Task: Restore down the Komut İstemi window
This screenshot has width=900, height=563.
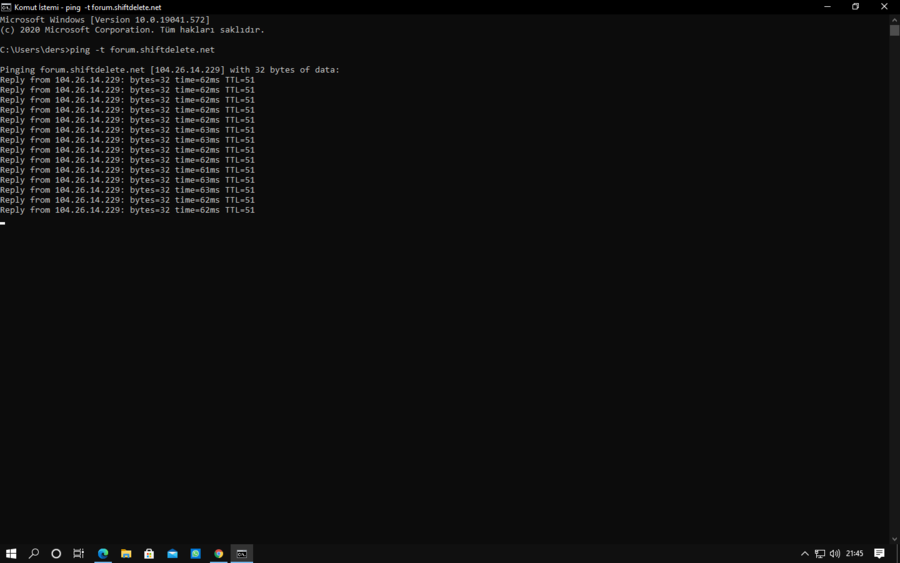Action: [855, 7]
